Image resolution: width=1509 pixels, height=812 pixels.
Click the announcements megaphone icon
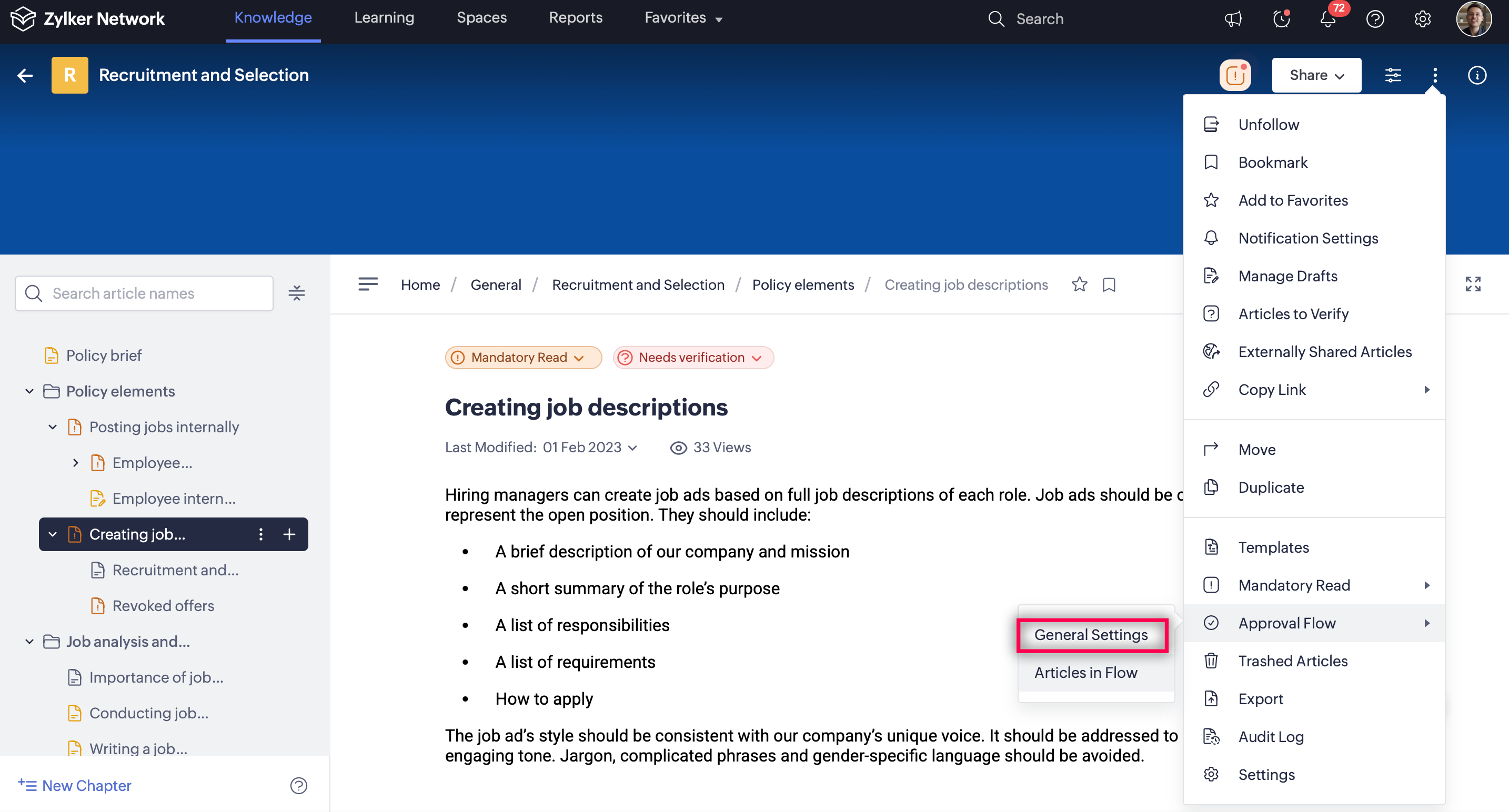click(x=1233, y=19)
